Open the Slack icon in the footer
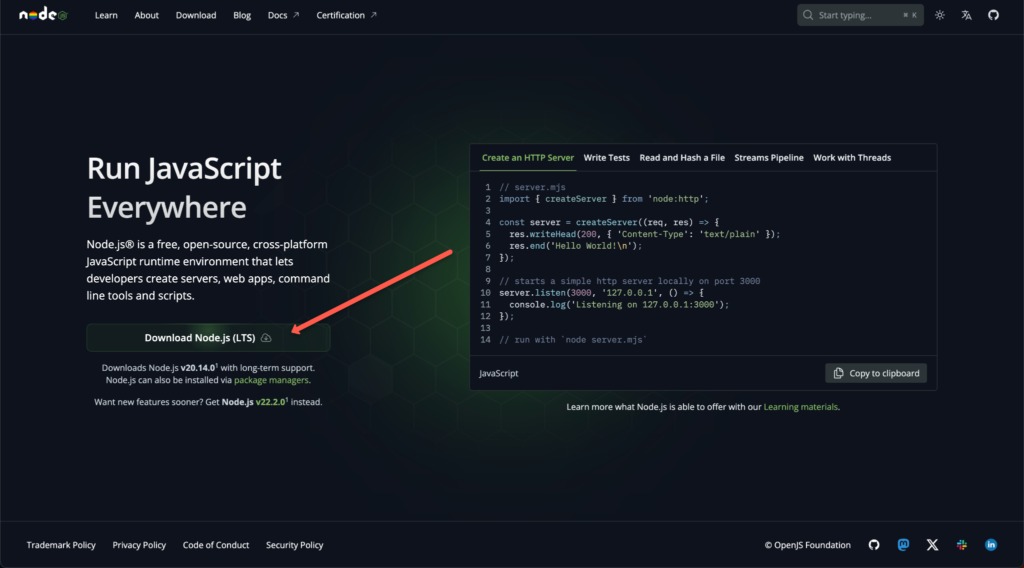Viewport: 1024px width, 568px height. point(962,544)
